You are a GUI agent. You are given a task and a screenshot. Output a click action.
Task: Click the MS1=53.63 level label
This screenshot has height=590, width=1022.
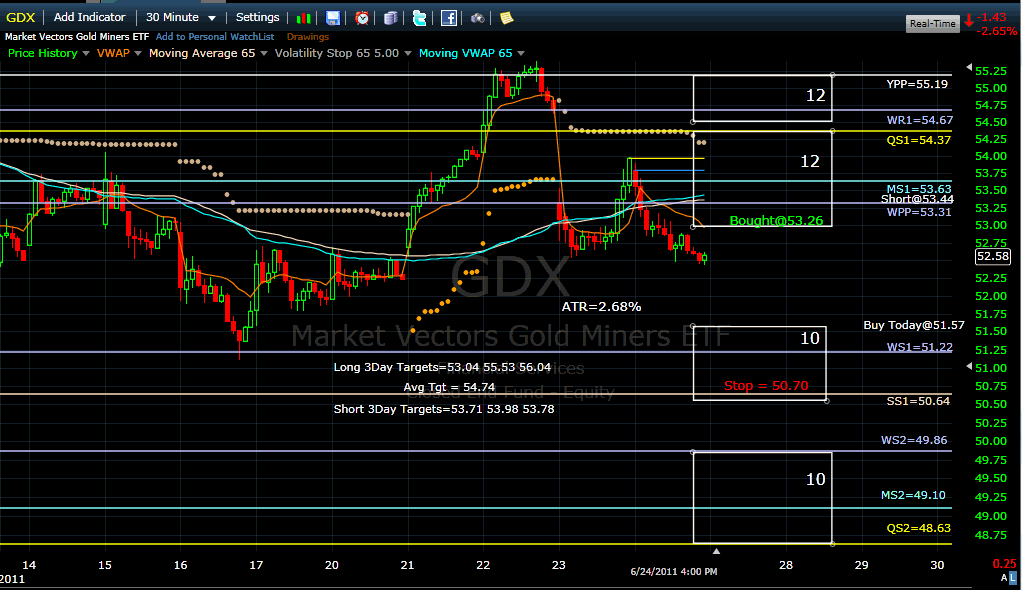pyautogui.click(x=919, y=190)
